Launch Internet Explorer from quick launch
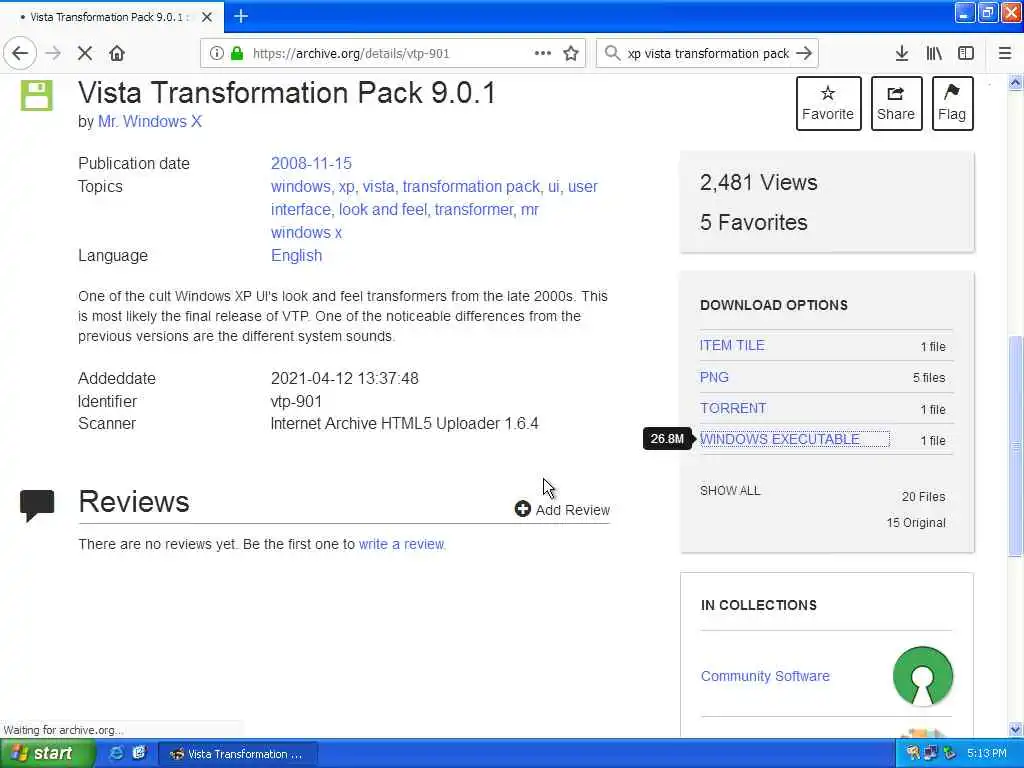The height and width of the screenshot is (768, 1024). 116,753
